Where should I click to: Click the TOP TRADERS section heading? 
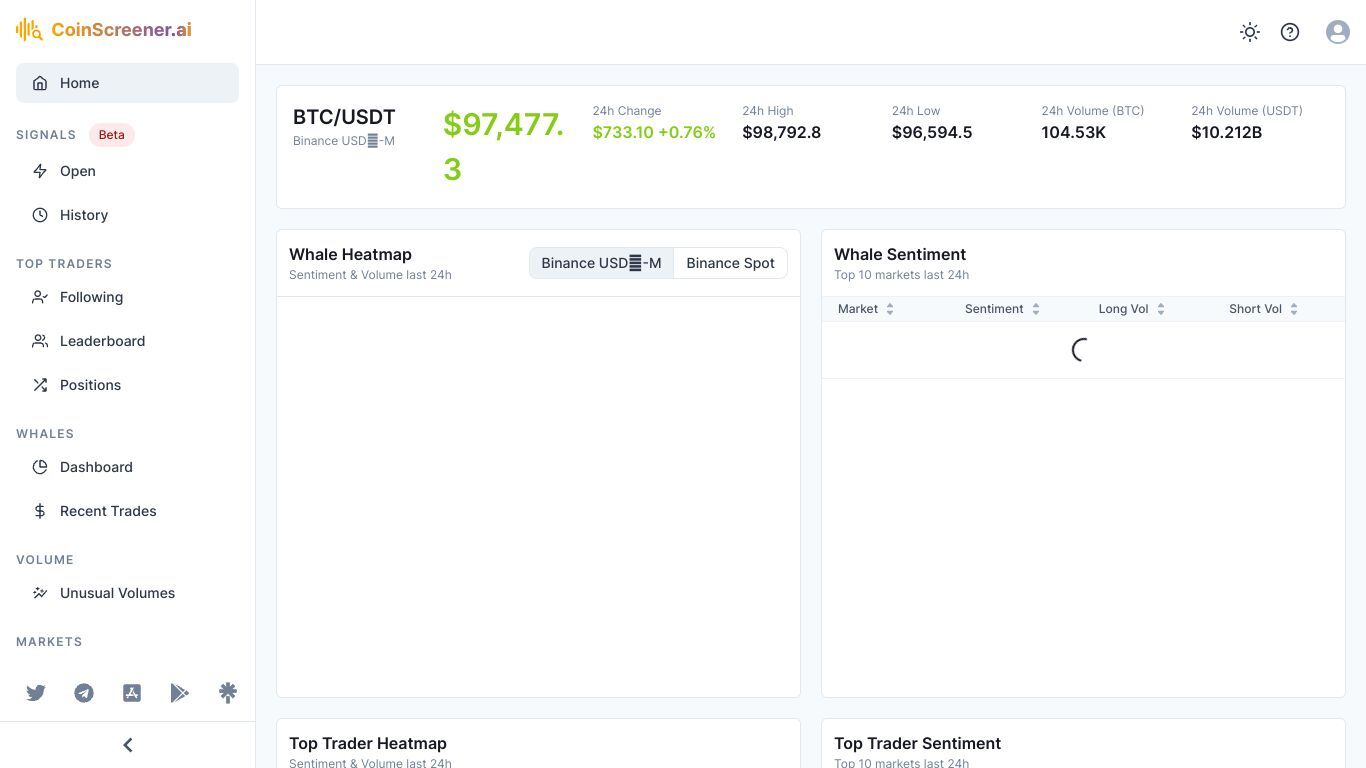64,264
